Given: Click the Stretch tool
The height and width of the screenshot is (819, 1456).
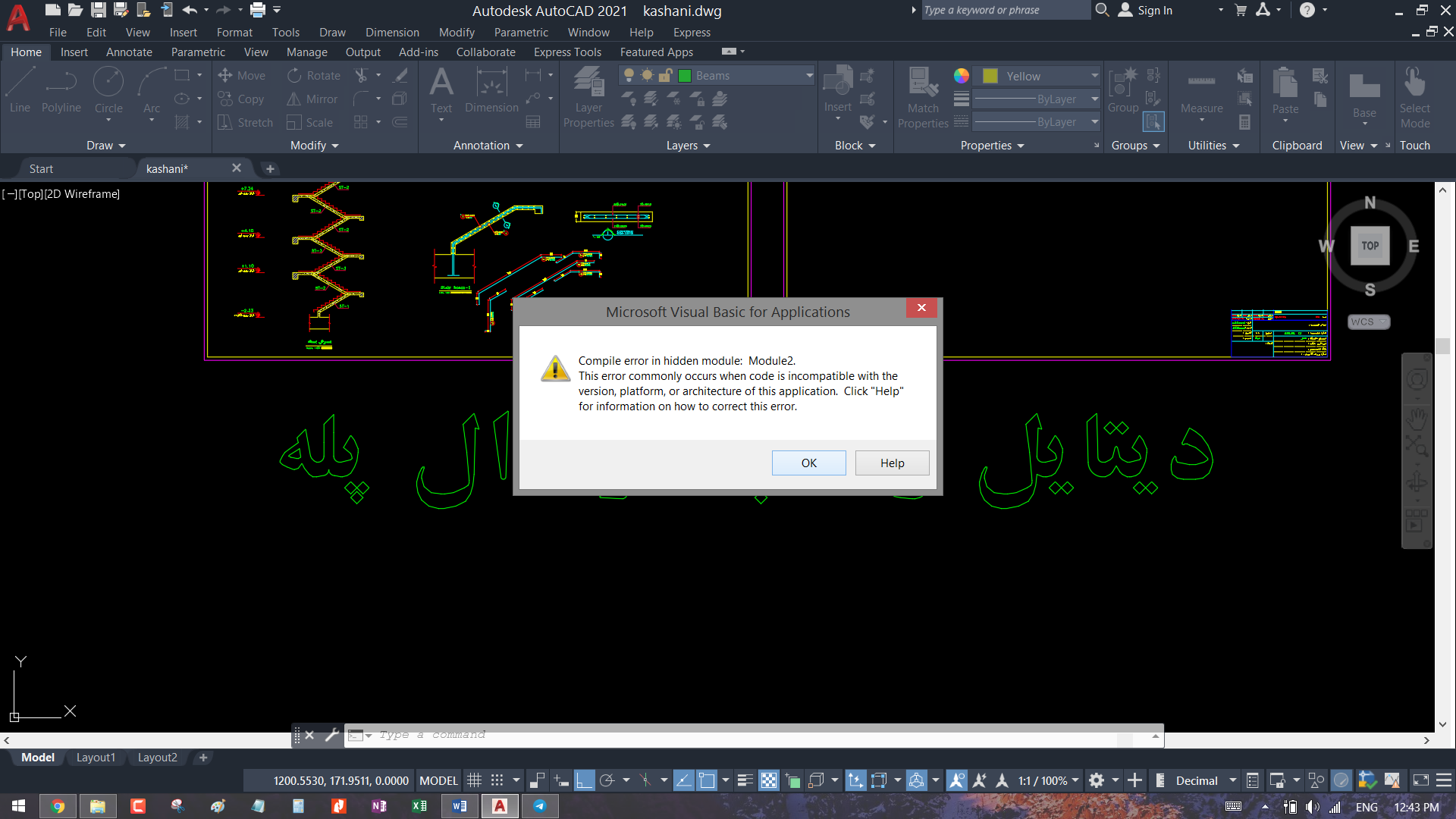Looking at the screenshot, I should tap(245, 122).
